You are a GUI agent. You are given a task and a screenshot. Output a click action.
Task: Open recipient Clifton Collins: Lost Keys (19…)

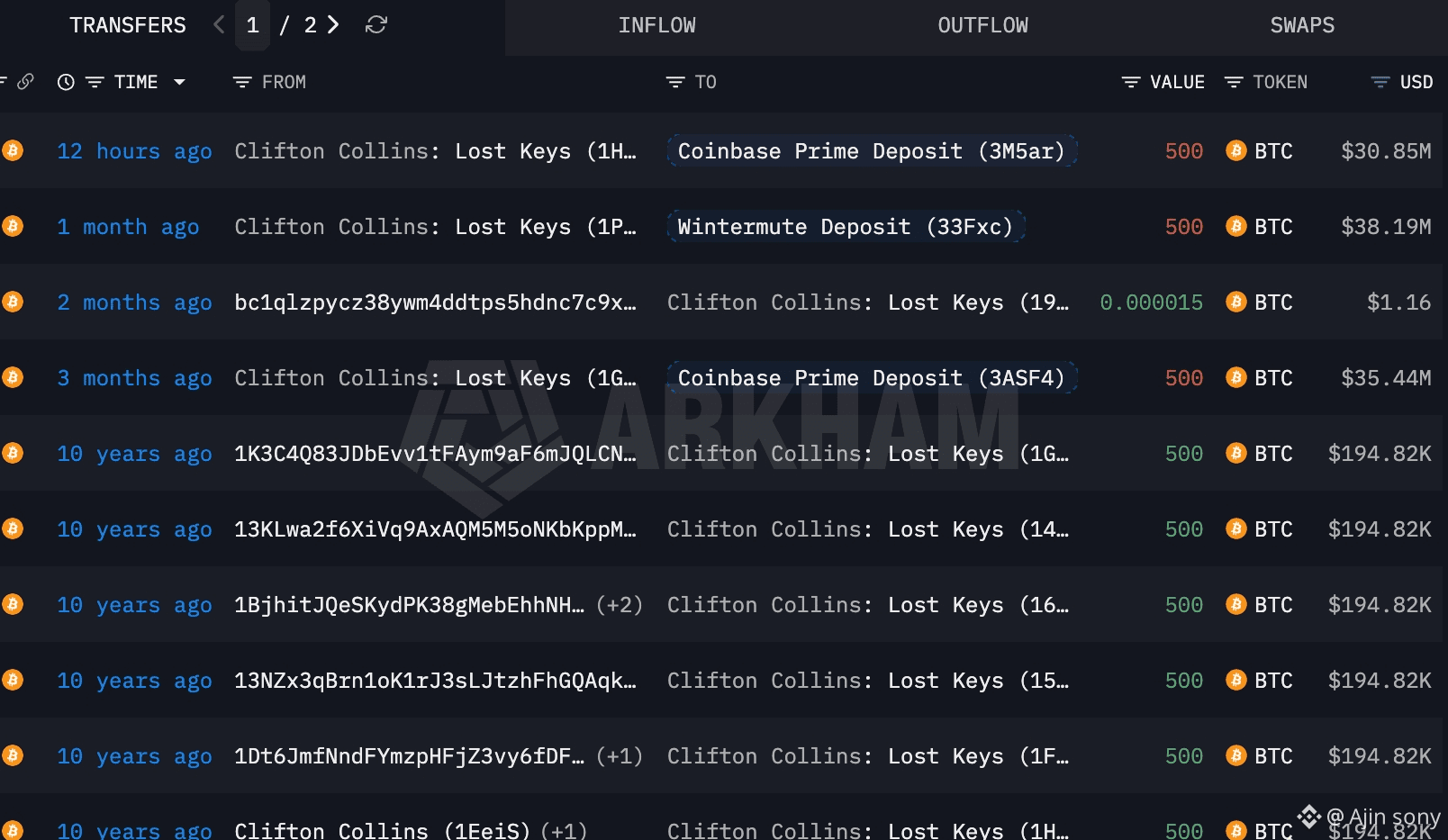868,303
